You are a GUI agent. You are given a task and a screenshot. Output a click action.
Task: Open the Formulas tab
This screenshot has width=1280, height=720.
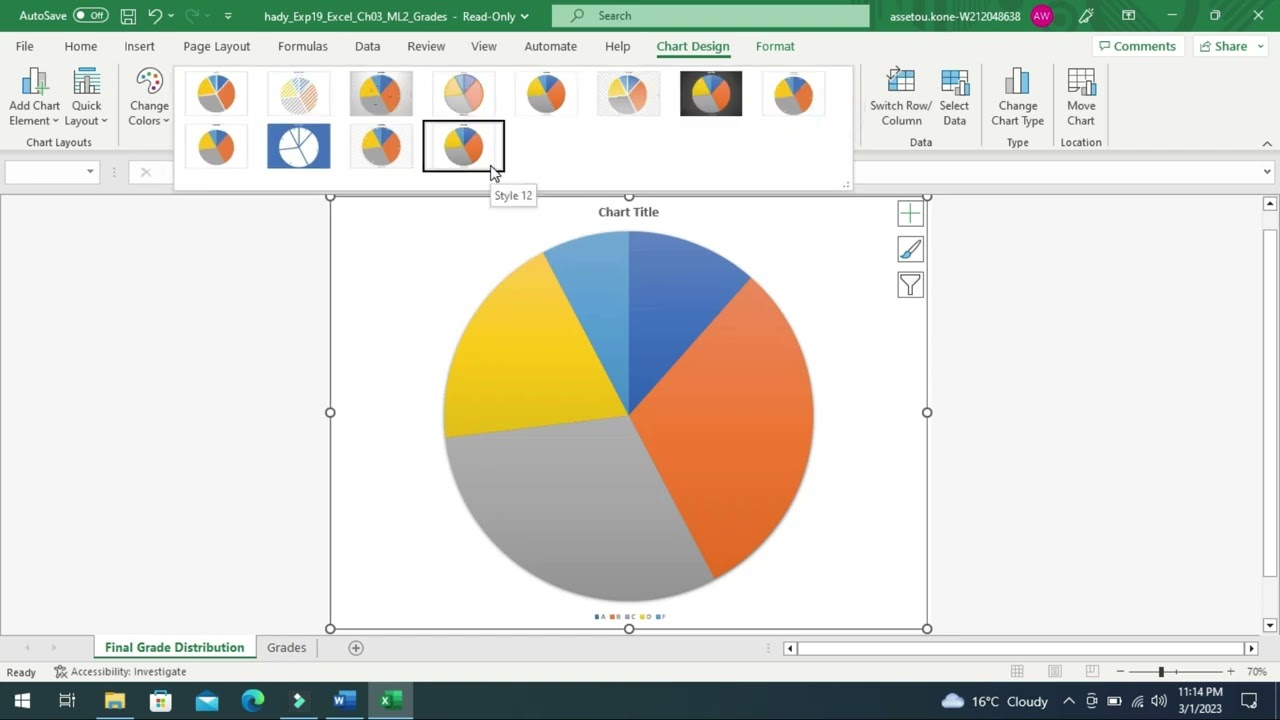point(303,46)
